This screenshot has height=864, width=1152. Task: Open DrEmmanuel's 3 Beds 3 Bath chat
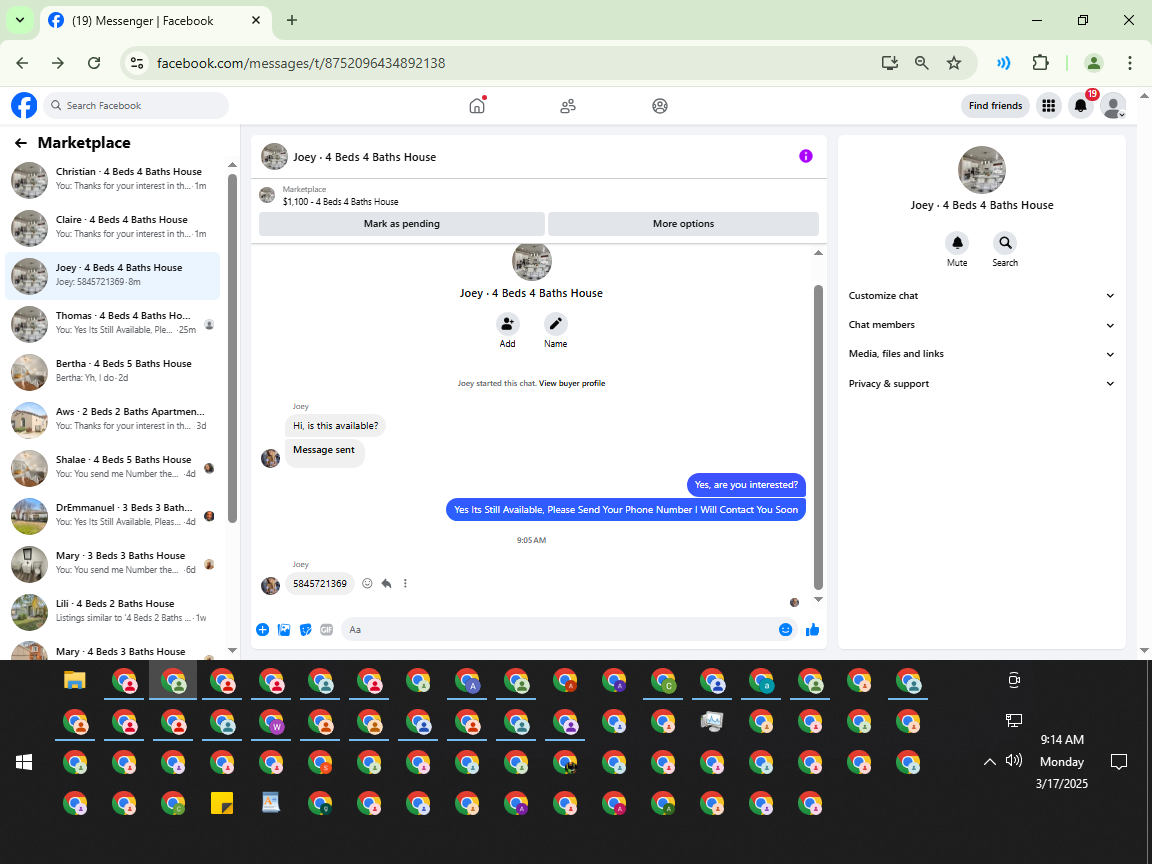pos(112,516)
